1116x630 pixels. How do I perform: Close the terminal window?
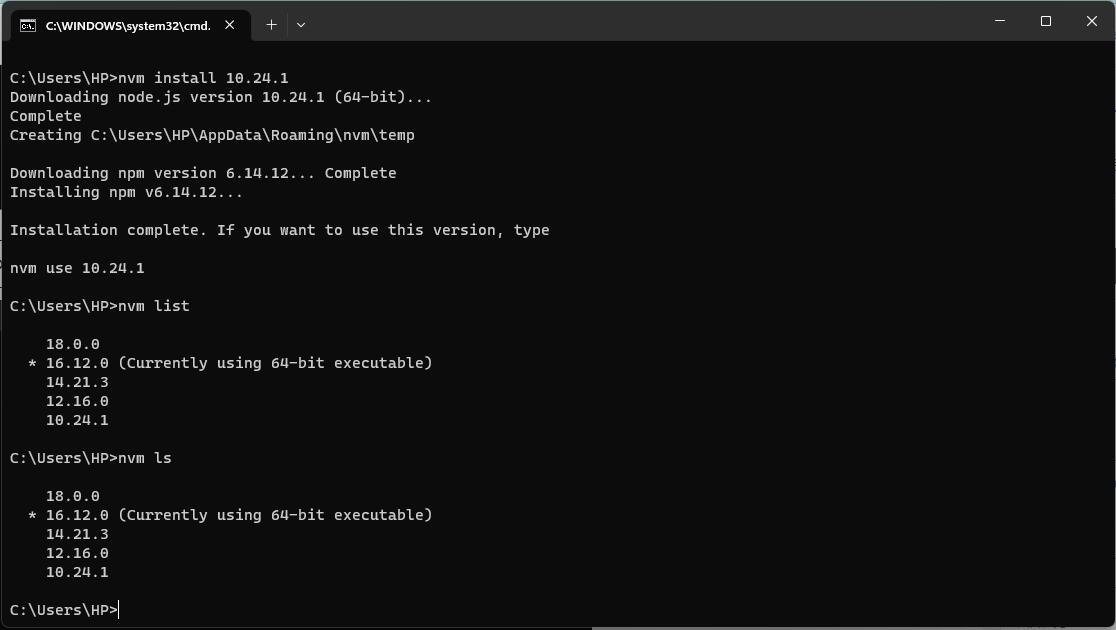[1092, 21]
